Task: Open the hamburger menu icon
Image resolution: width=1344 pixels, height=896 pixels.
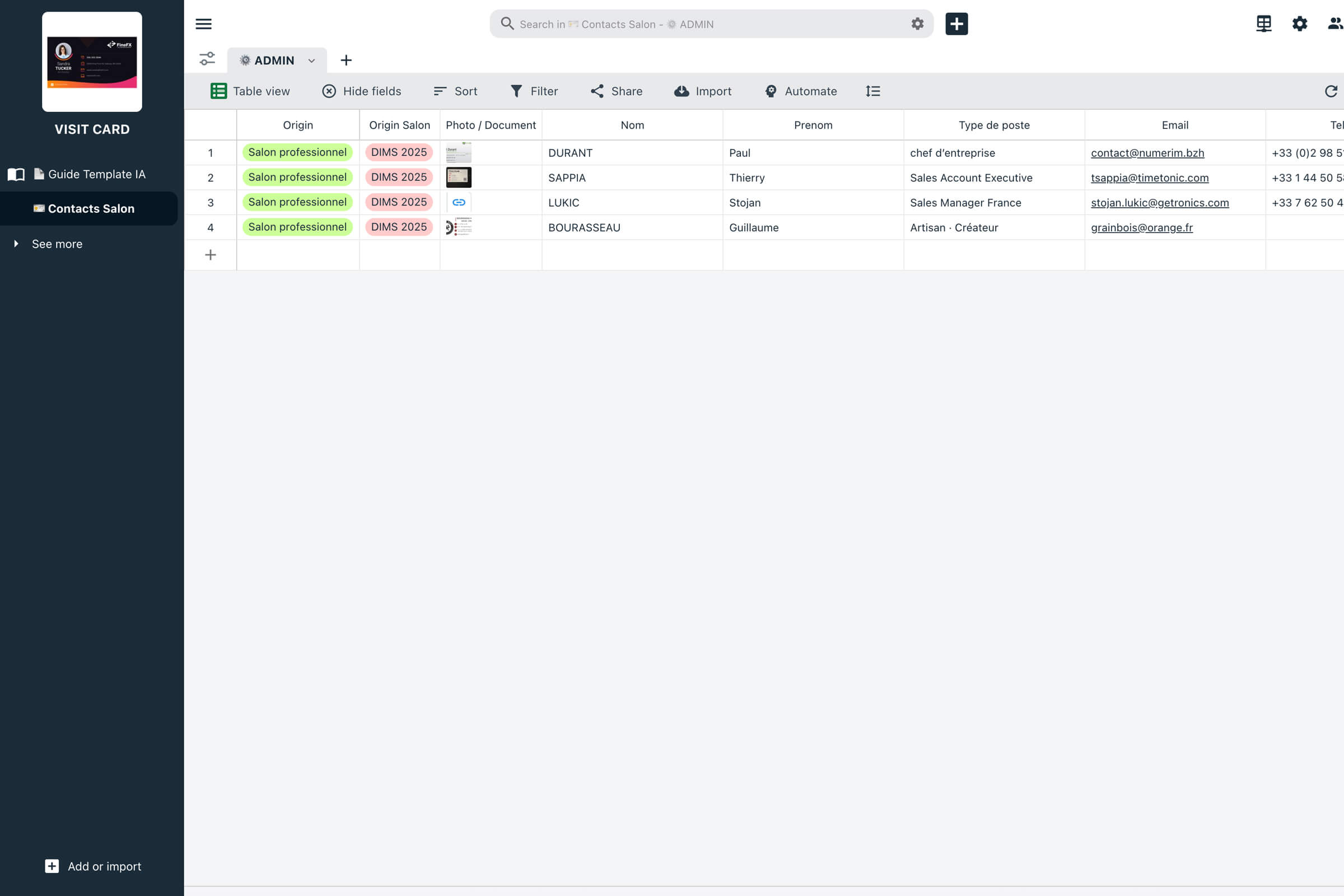Action: (x=203, y=24)
